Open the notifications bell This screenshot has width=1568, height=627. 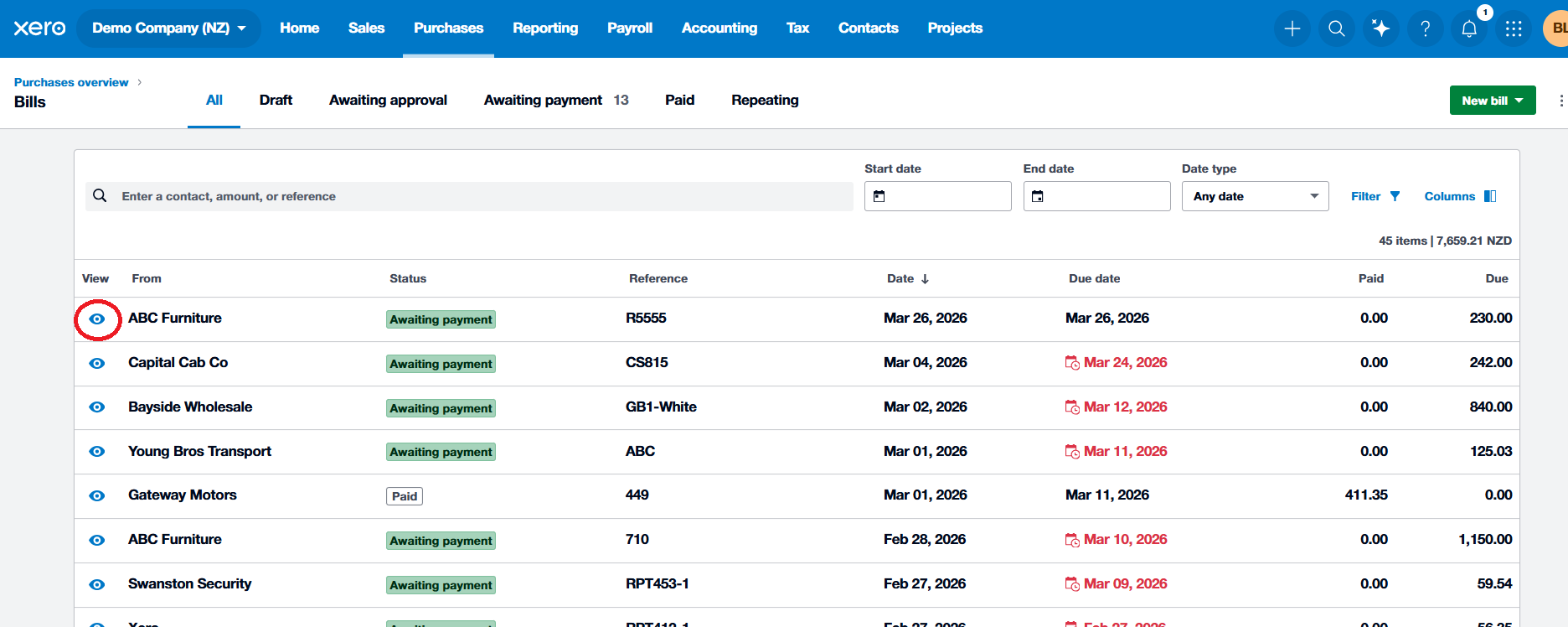[x=1469, y=28]
